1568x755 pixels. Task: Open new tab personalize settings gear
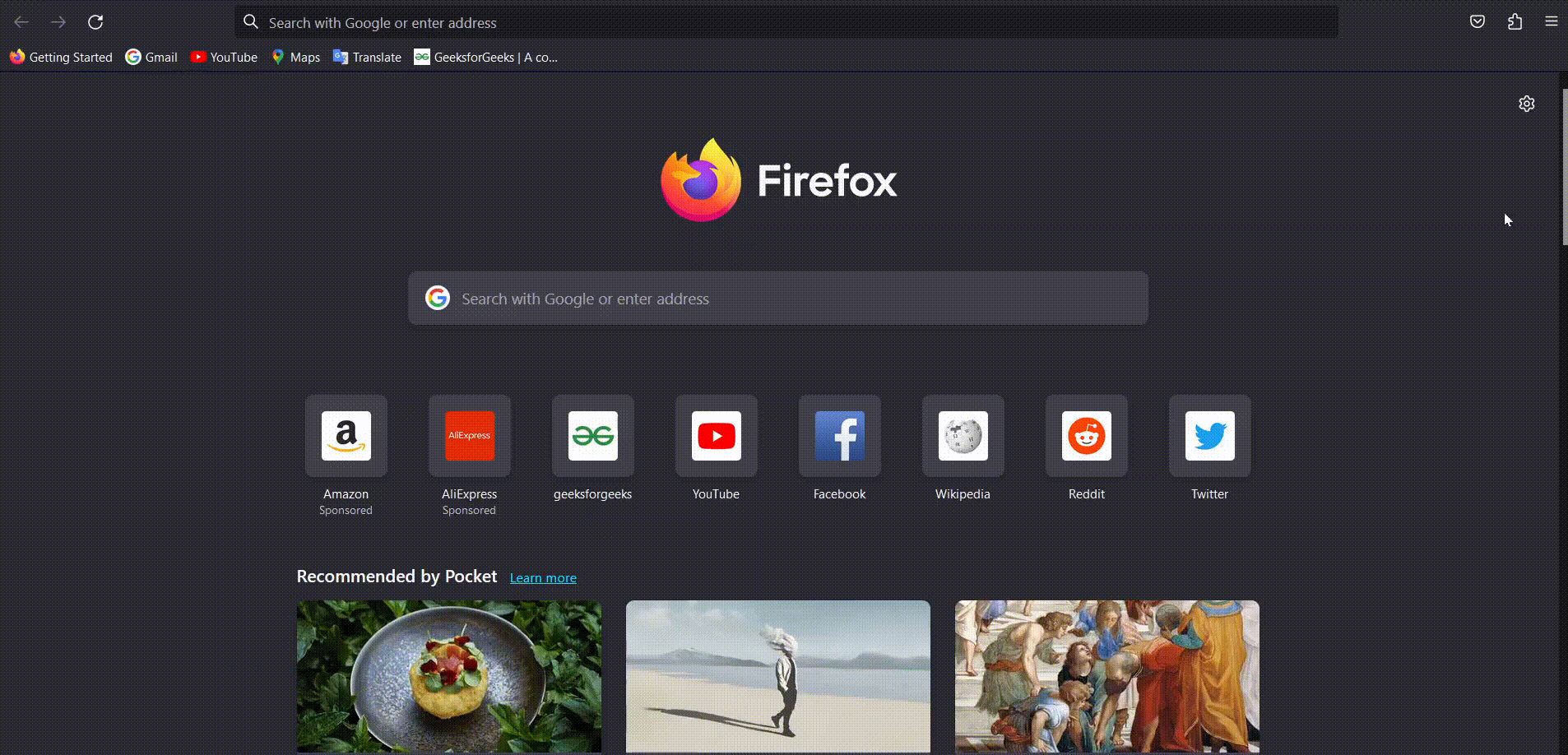coord(1527,104)
